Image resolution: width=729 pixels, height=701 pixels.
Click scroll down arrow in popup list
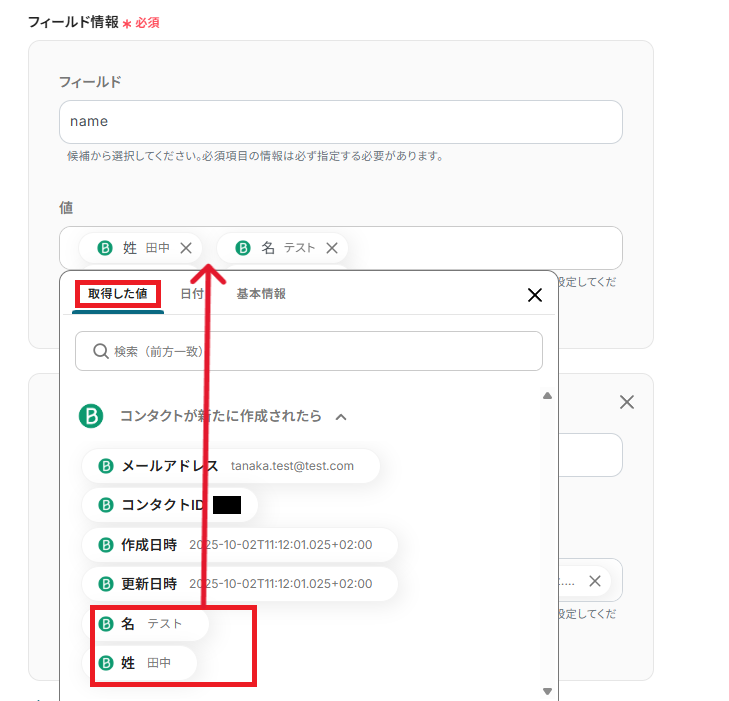coord(547,691)
